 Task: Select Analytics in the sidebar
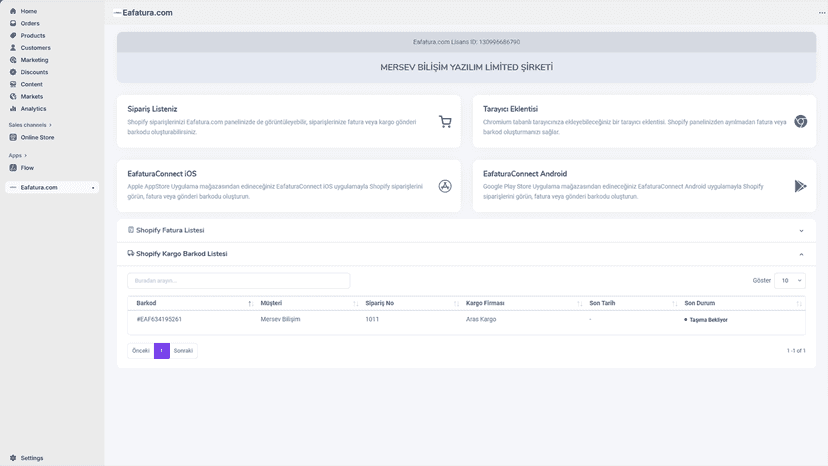pyautogui.click(x=33, y=108)
